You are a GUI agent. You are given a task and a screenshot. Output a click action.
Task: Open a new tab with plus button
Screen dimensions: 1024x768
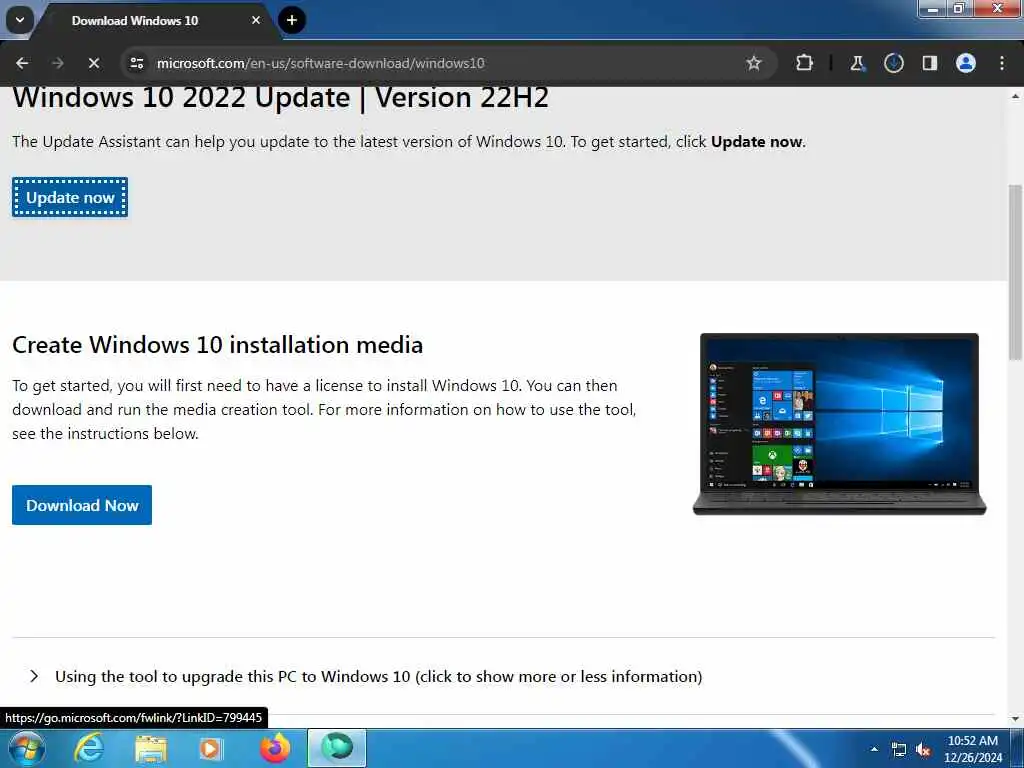(292, 20)
